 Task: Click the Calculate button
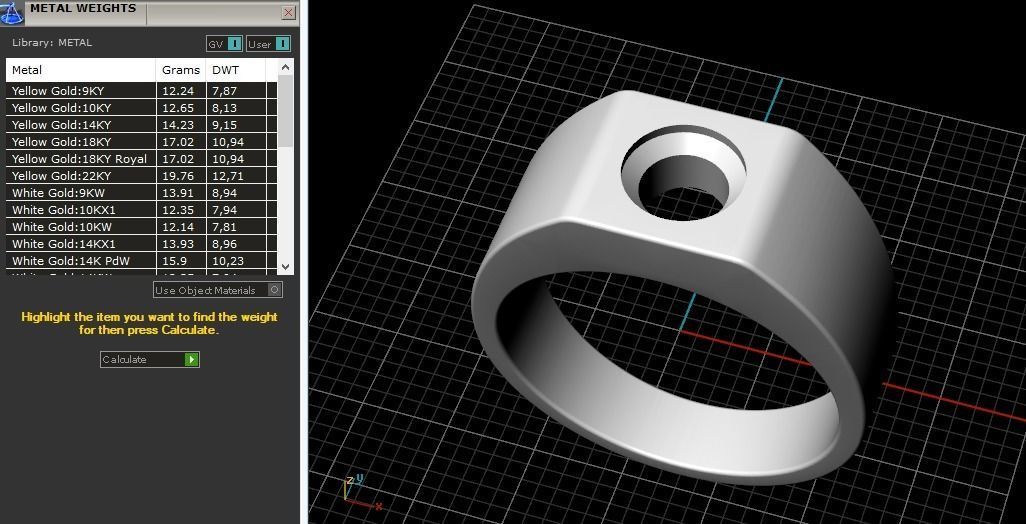pyautogui.click(x=149, y=359)
